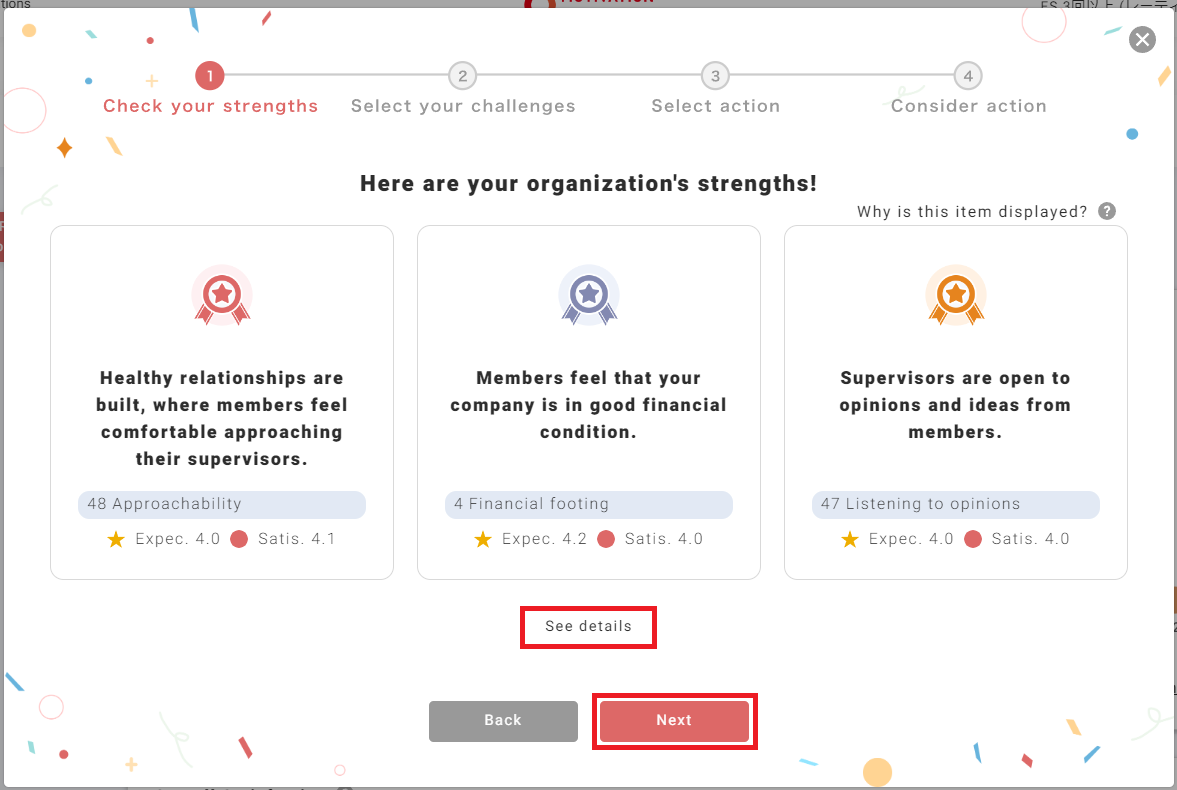The height and width of the screenshot is (790, 1177).
Task: Click the '48 Approachability' tag
Action: click(222, 504)
